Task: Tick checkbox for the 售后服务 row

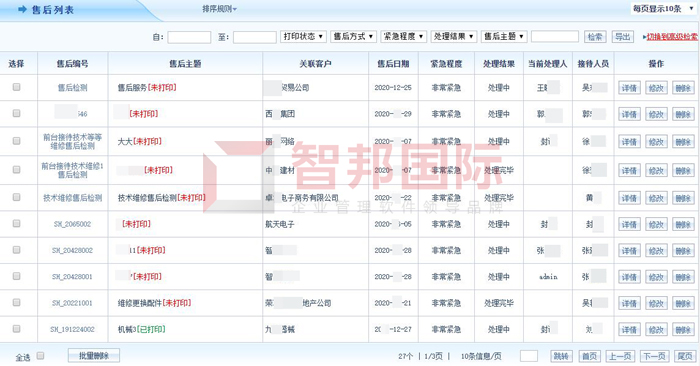Action: coord(17,87)
